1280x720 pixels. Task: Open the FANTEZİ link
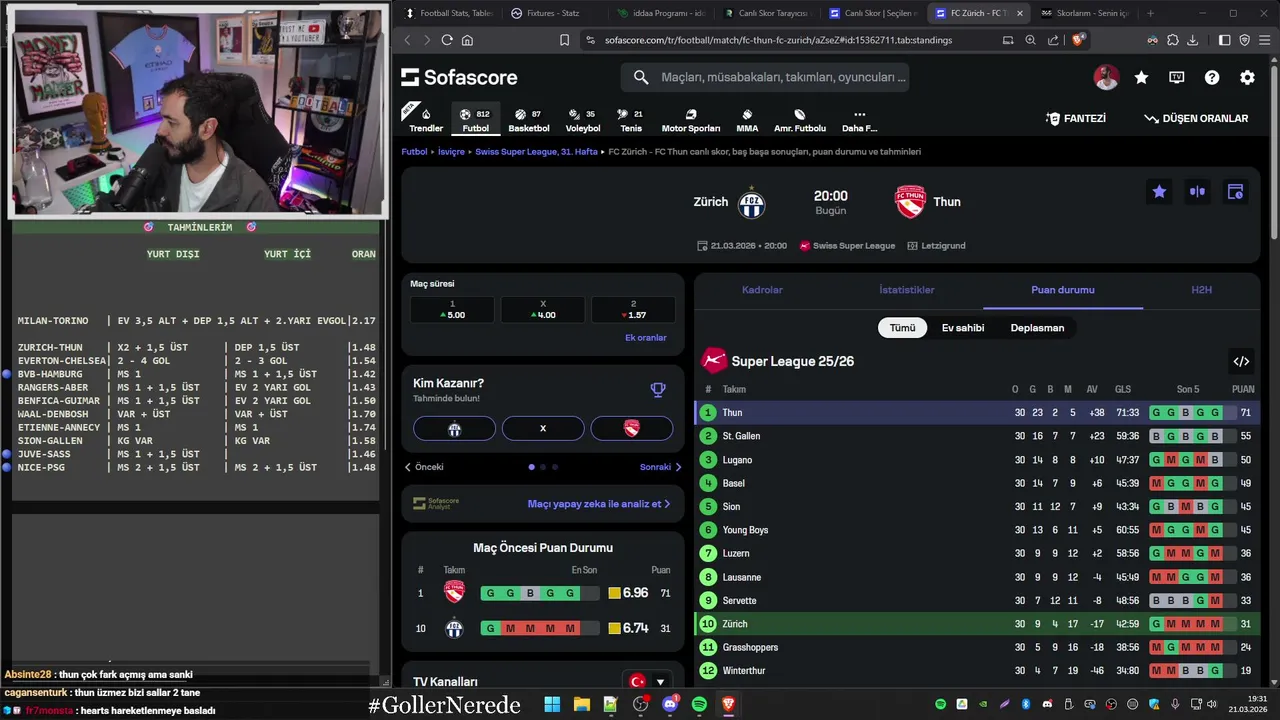1076,118
